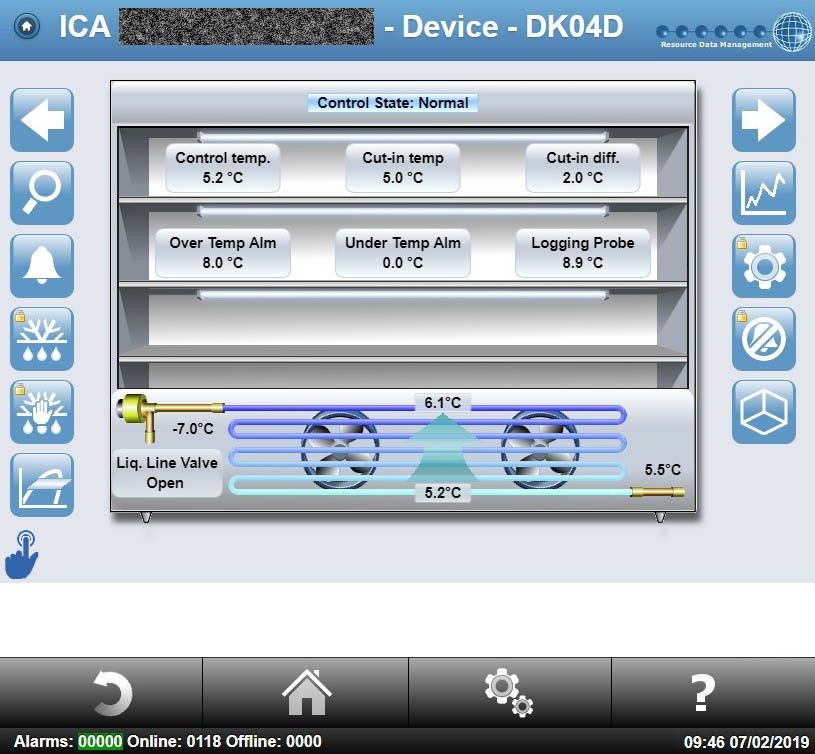Click the magnifying glass search icon
This screenshot has width=815, height=754.
[x=42, y=193]
